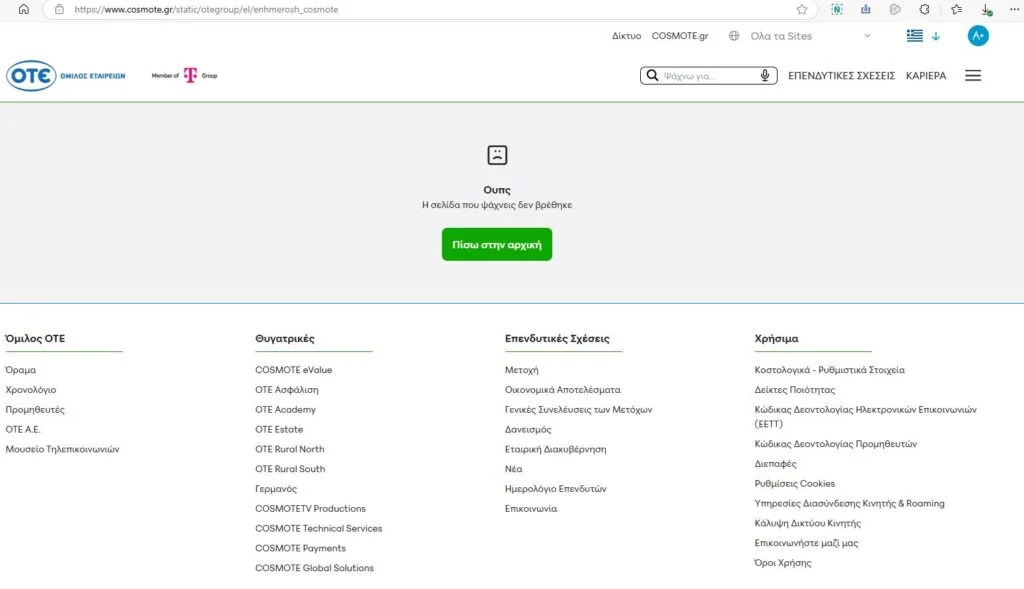This screenshot has height=589, width=1024.
Task: Open the Χρονολόγιο footer link
Action: pyautogui.click(x=31, y=390)
